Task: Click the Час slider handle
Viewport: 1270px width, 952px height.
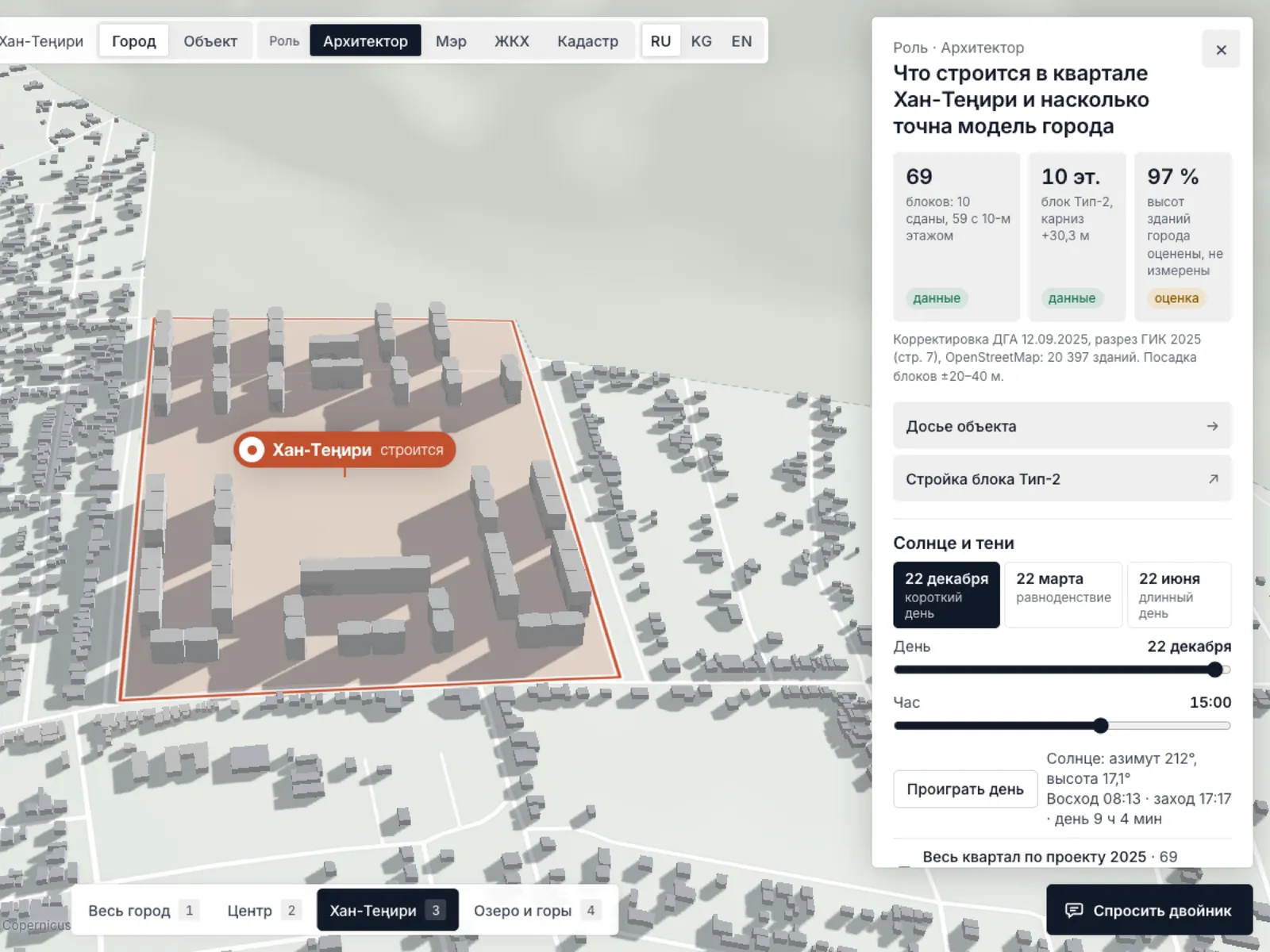Action: pyautogui.click(x=1100, y=725)
